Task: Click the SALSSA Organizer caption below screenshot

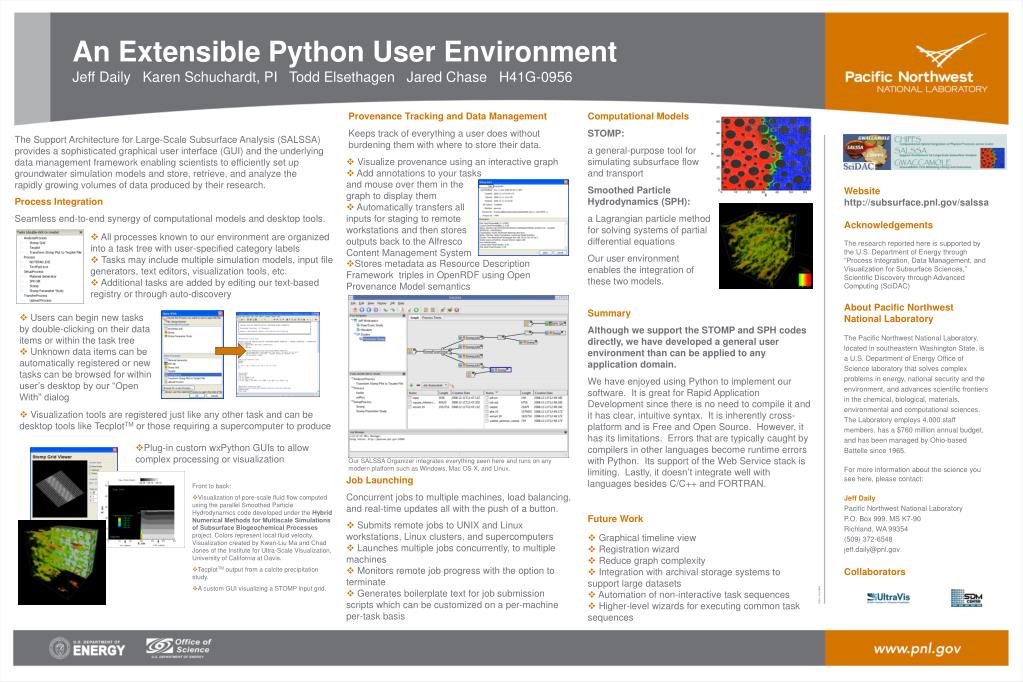Action: point(450,464)
